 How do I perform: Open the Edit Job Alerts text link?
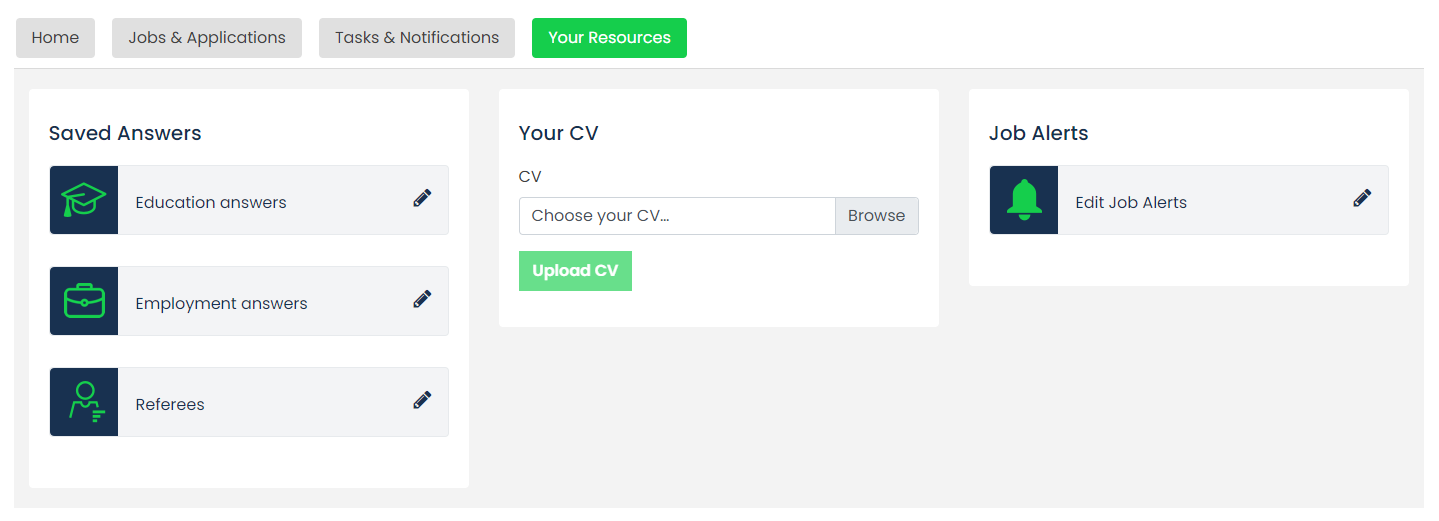tap(1131, 202)
